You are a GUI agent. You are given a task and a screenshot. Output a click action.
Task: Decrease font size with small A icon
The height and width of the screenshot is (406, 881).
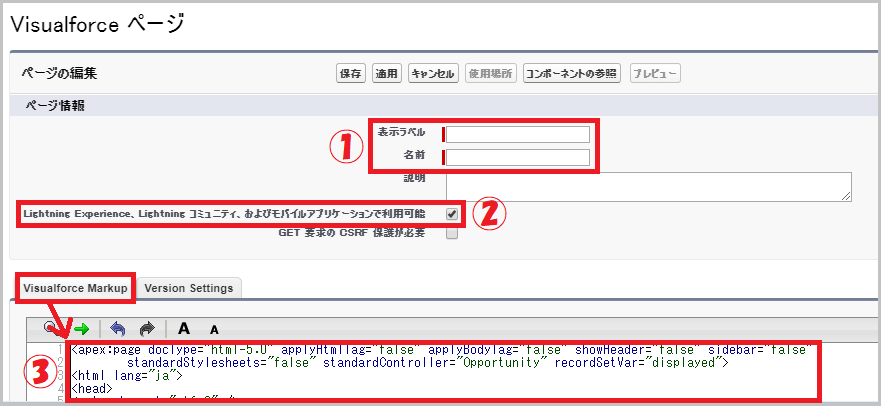point(213,328)
